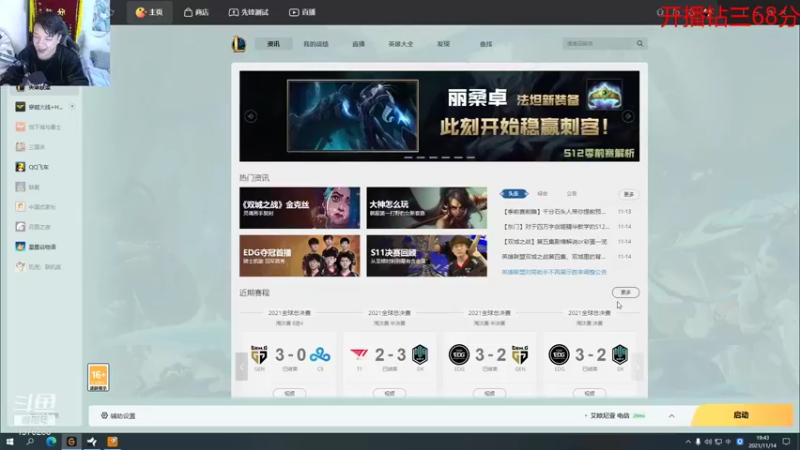Open EDG 3-2 GEN match video button
This screenshot has width=800, height=450.
click(x=489, y=393)
